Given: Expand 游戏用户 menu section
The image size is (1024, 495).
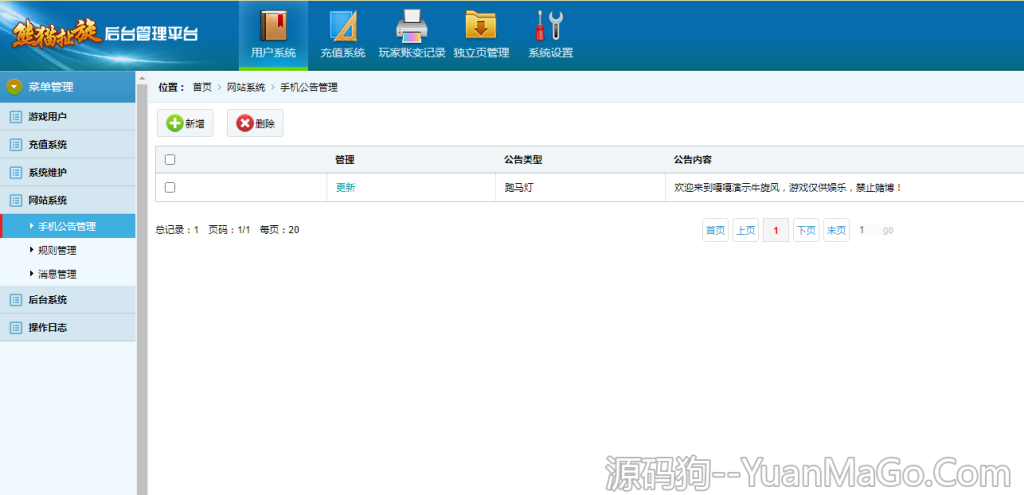Looking at the screenshot, I should 68,117.
